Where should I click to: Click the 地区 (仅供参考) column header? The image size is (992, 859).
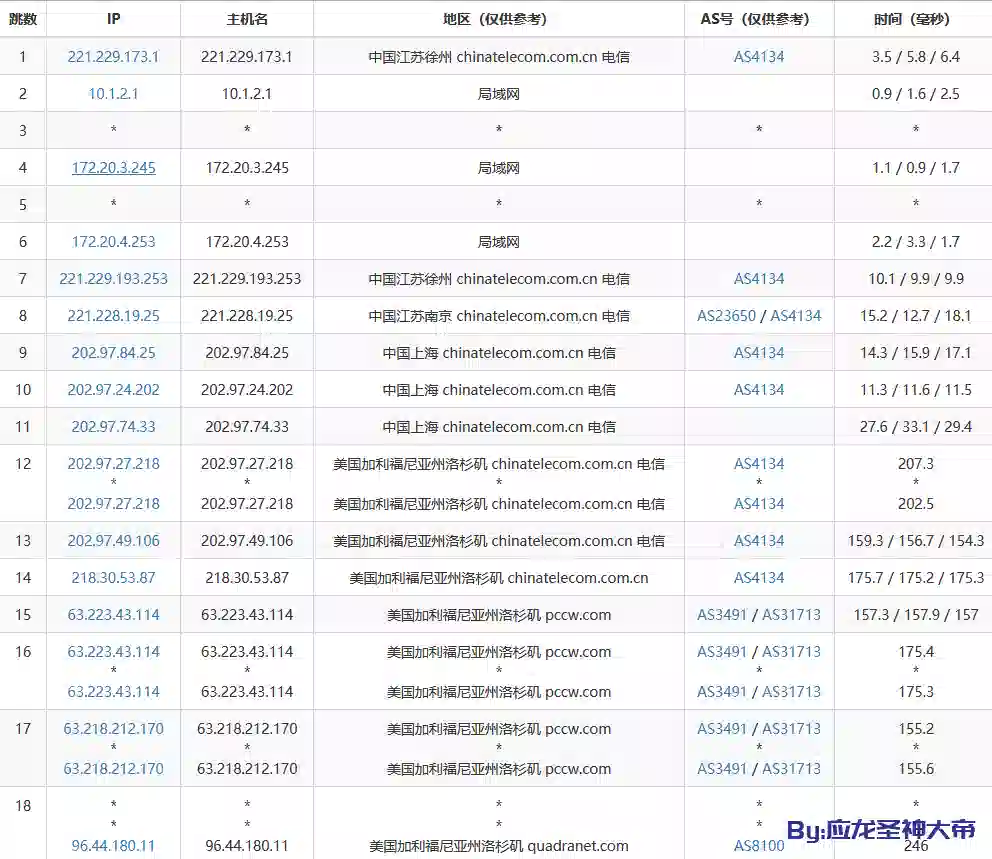499,19
